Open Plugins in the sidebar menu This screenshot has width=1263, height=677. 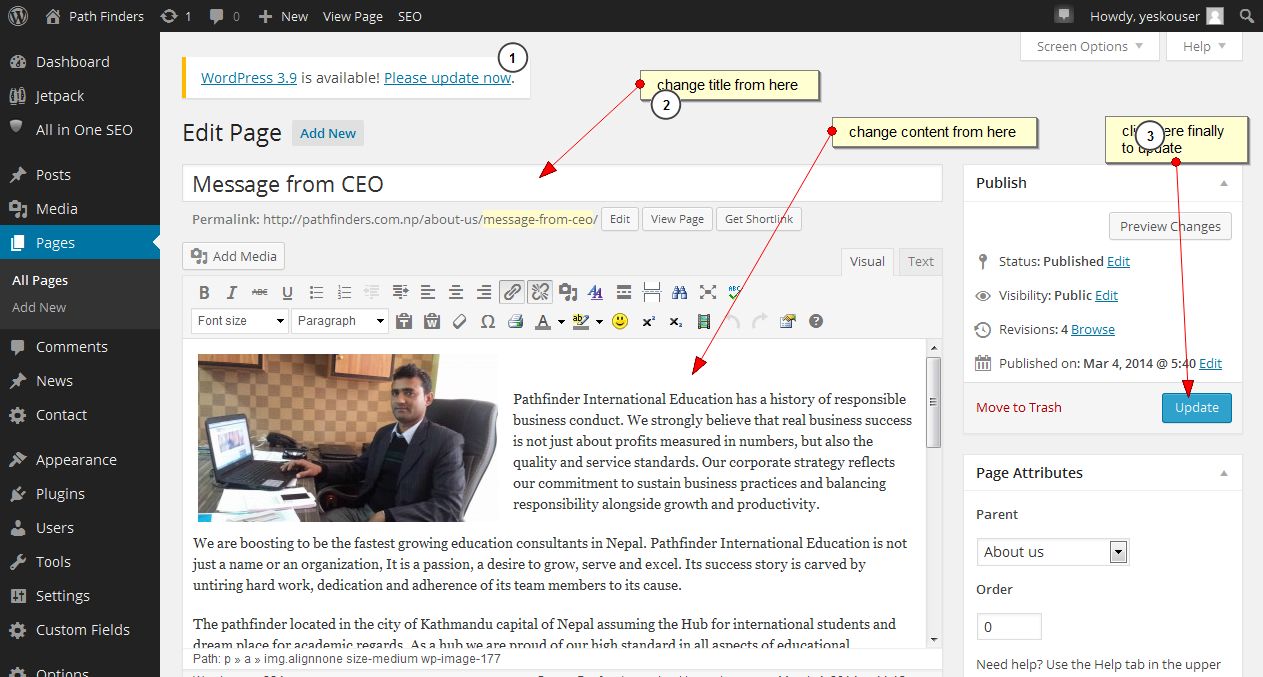[x=60, y=494]
